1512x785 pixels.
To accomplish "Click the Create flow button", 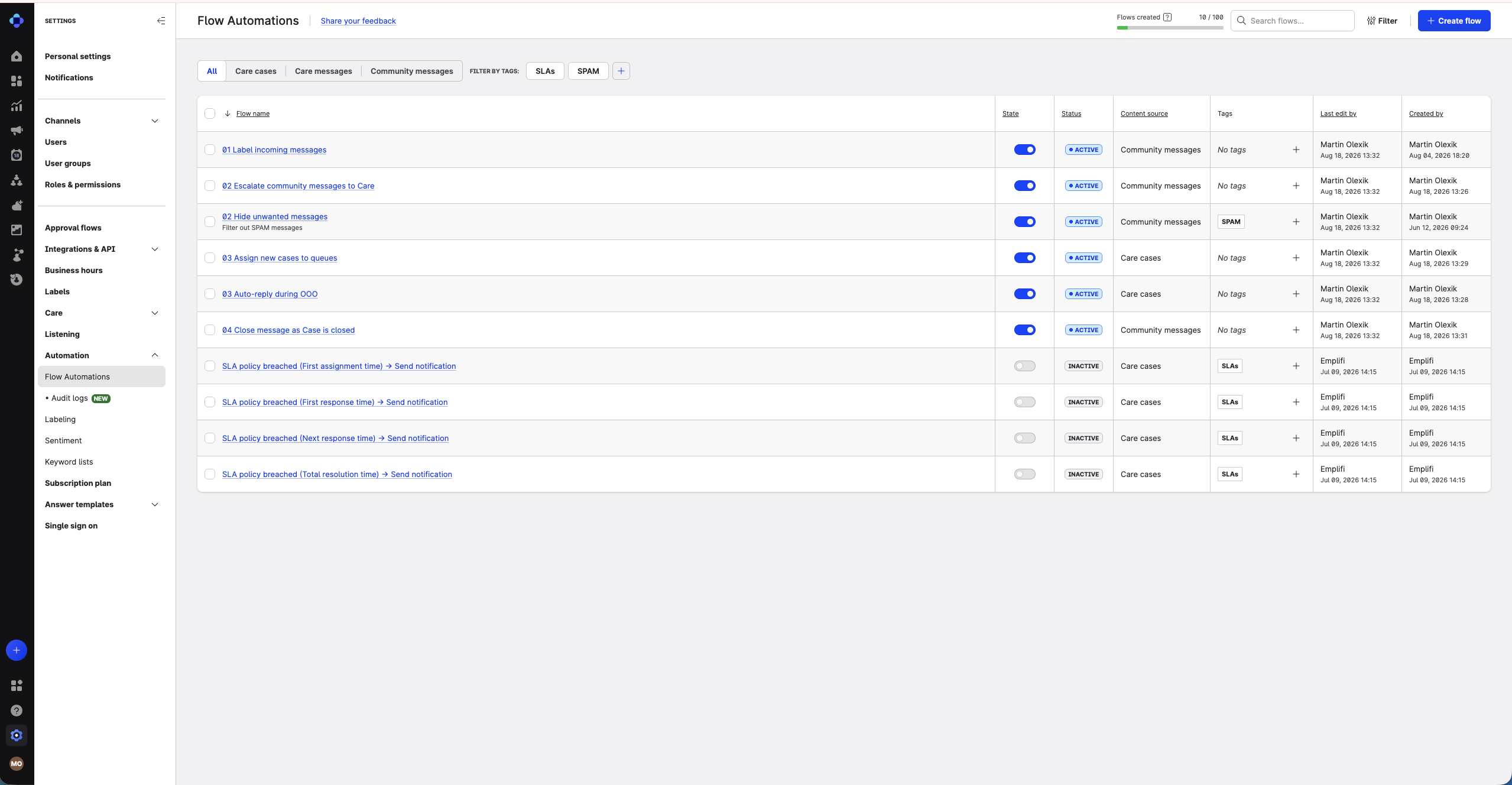I will pyautogui.click(x=1454, y=21).
